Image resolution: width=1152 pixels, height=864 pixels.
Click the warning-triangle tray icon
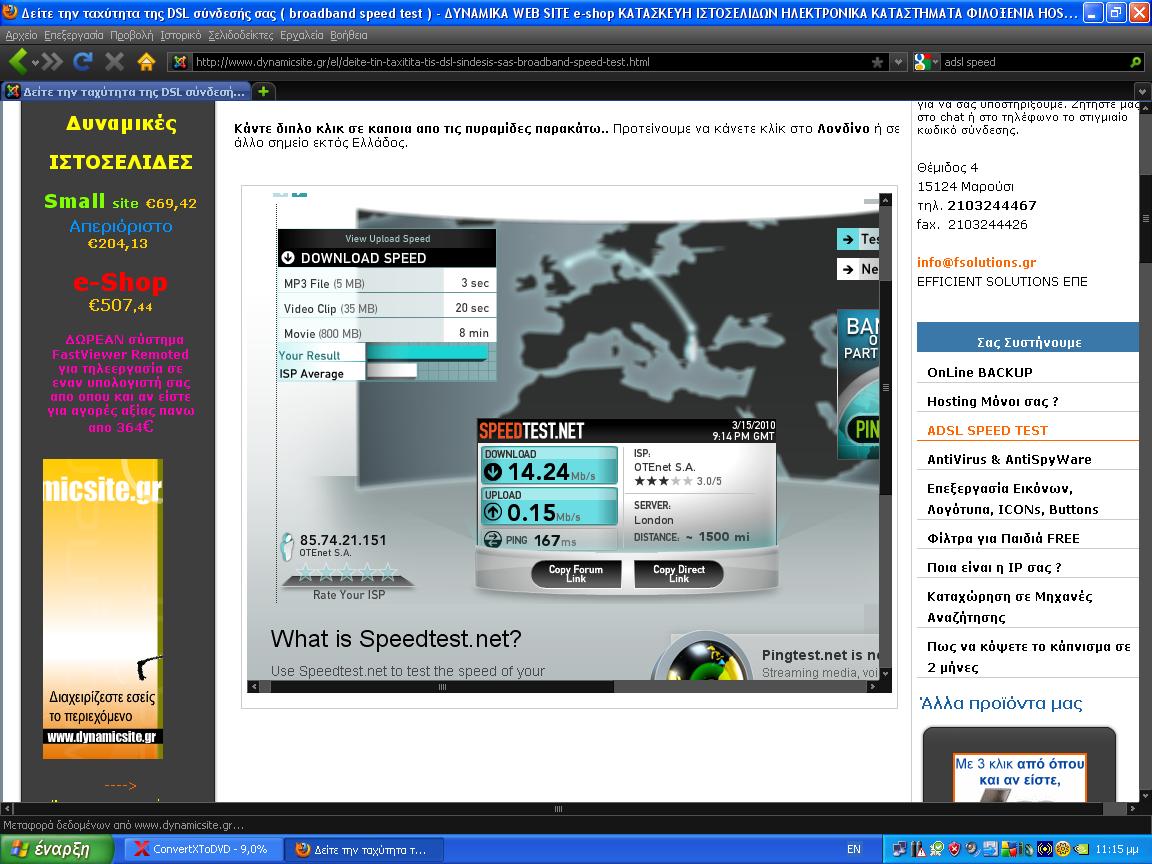point(918,849)
